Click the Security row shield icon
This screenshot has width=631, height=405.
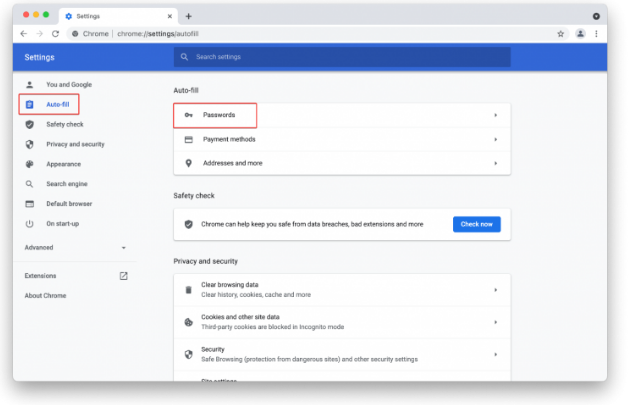tap(188, 354)
